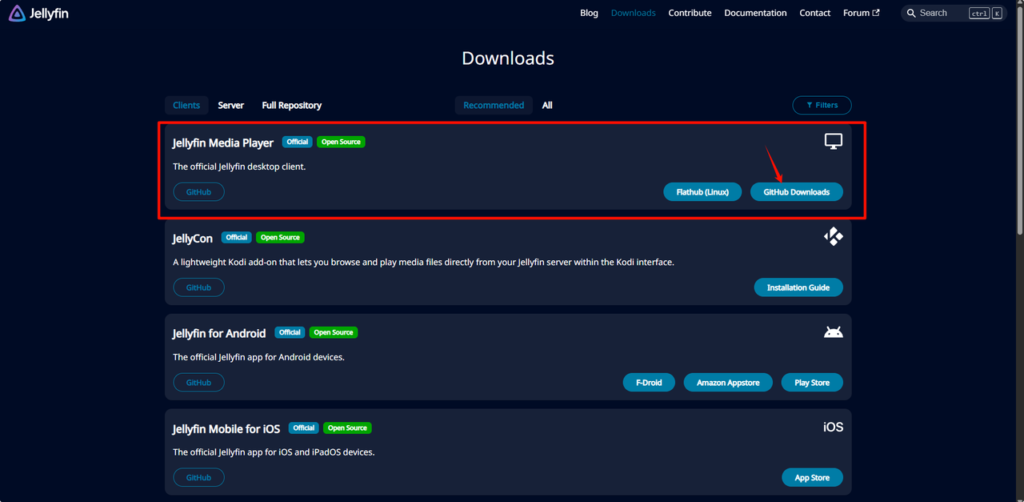The height and width of the screenshot is (502, 1024).
Task: Toggle the All clients filter
Action: point(547,105)
